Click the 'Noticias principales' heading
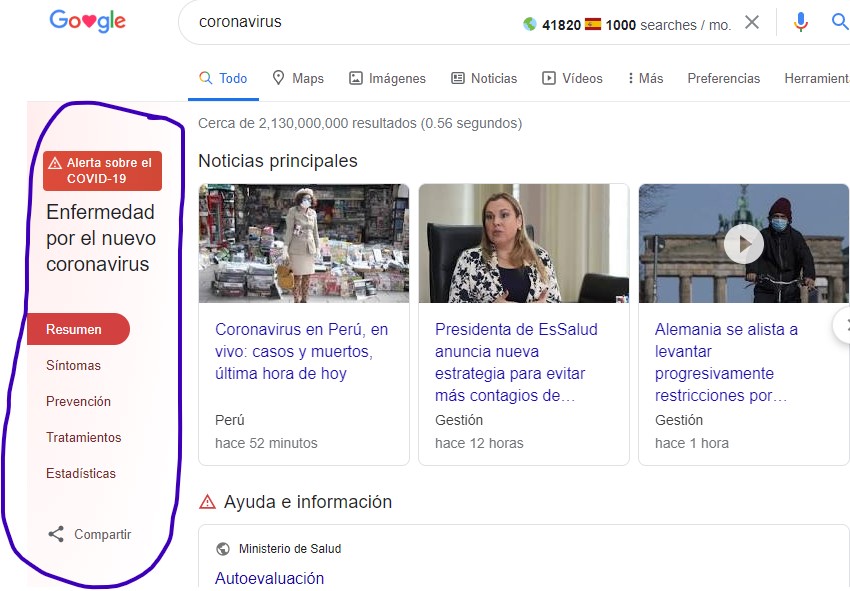 278,161
